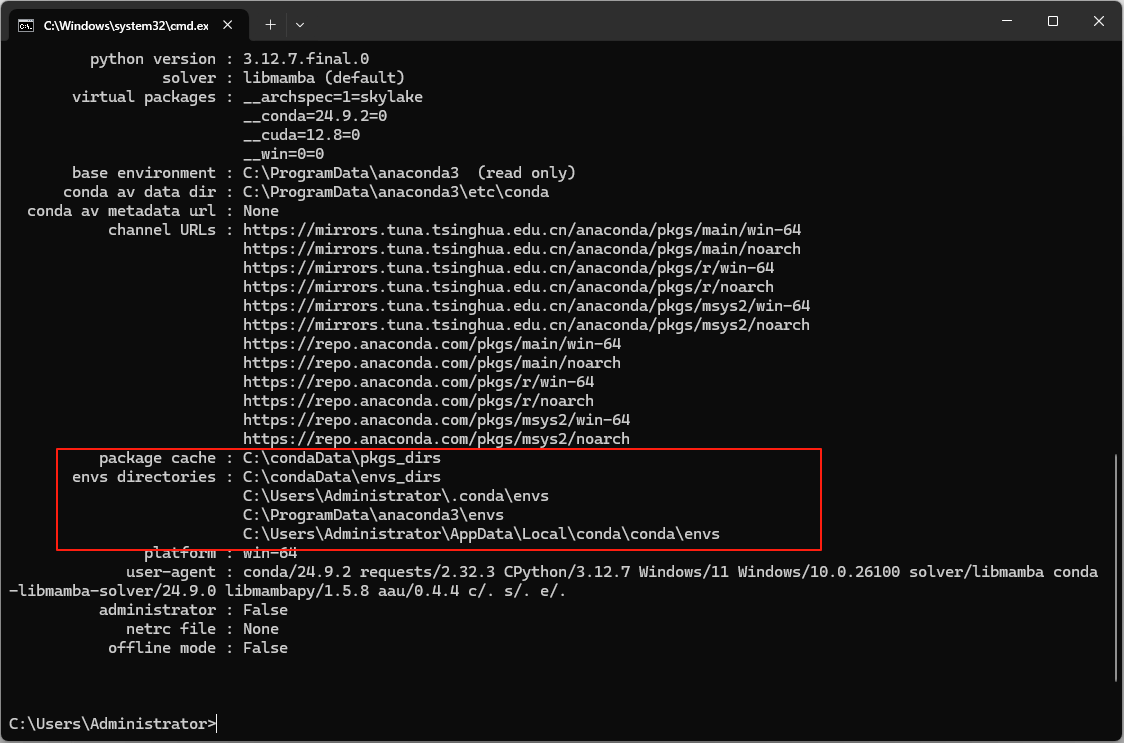Image resolution: width=1124 pixels, height=743 pixels.
Task: Click the __conda=24.9.2=0 line
Action: point(315,115)
